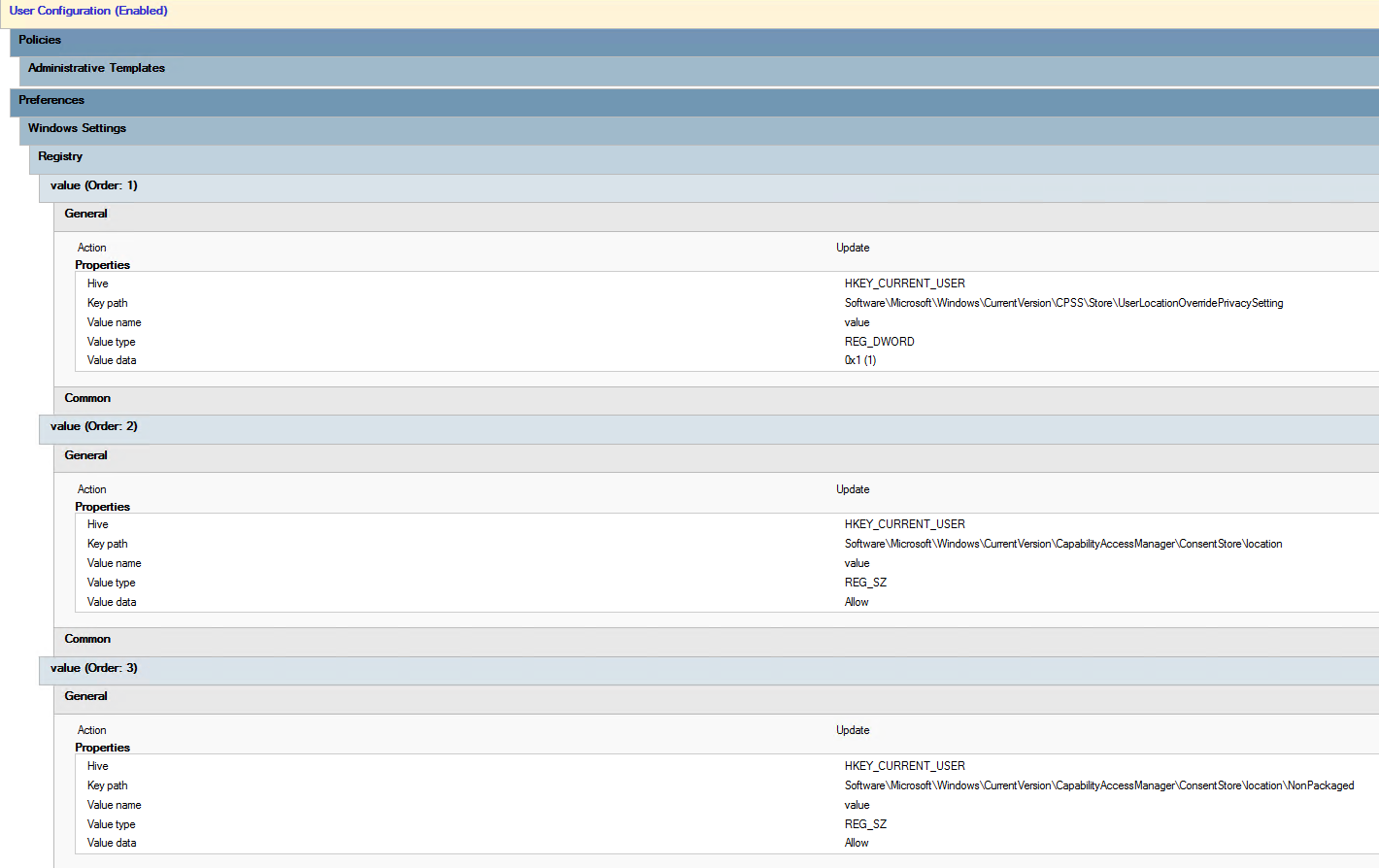Click the ConsentStore\location\NonPackaged key path
The height and width of the screenshot is (868, 1379).
point(1098,785)
